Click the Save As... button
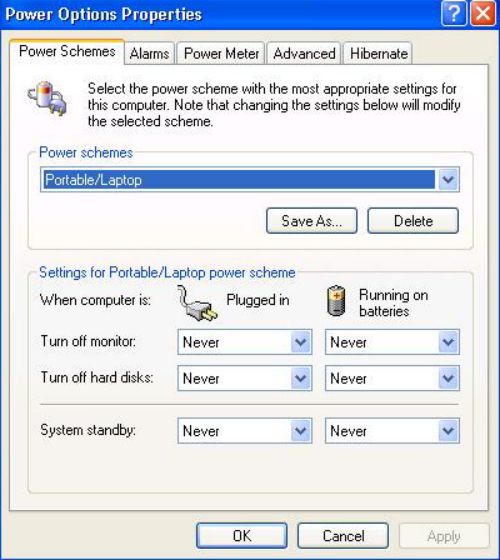The width and height of the screenshot is (500, 560). coord(312,221)
